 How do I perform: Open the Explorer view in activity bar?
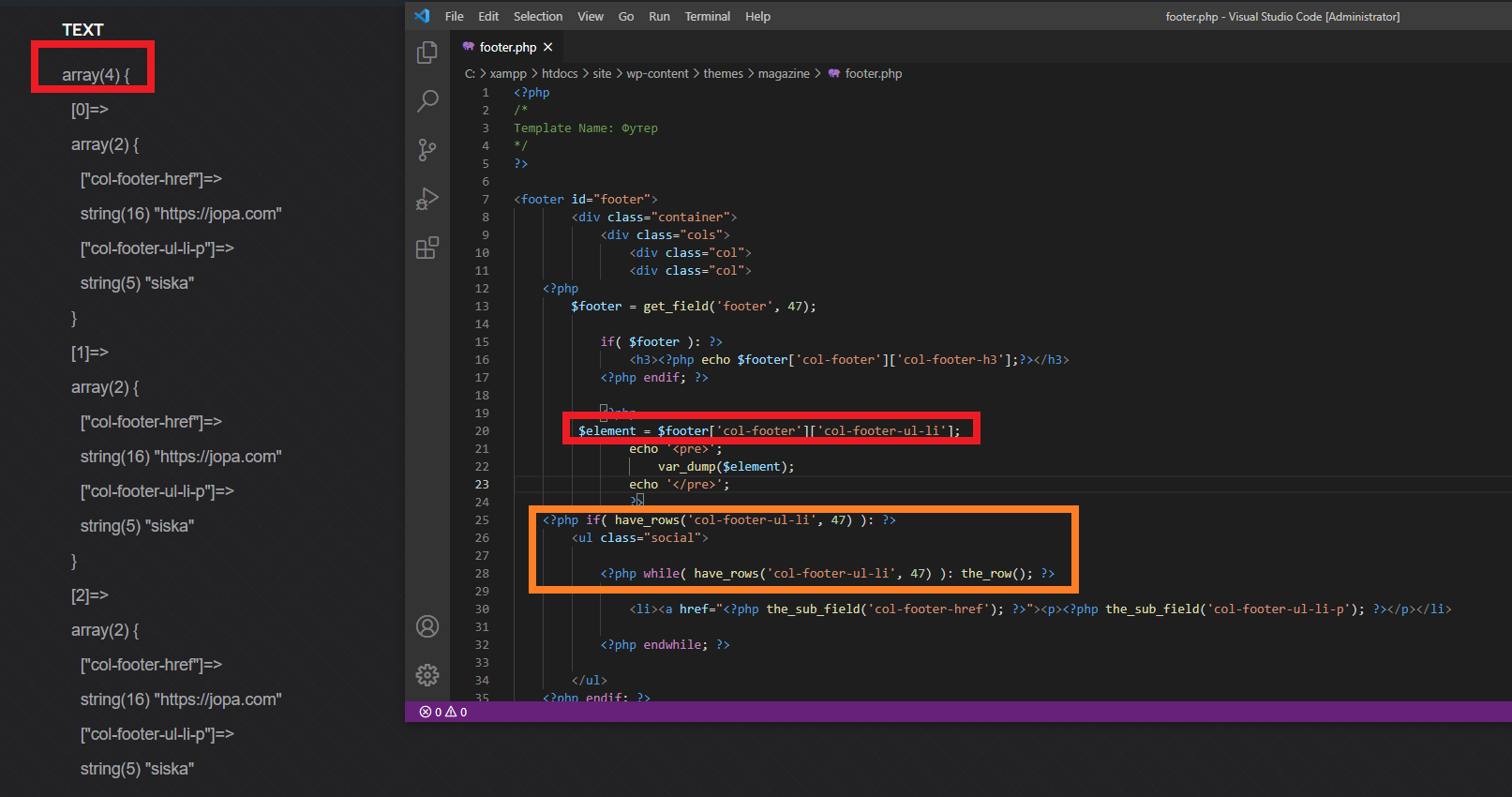tap(427, 53)
